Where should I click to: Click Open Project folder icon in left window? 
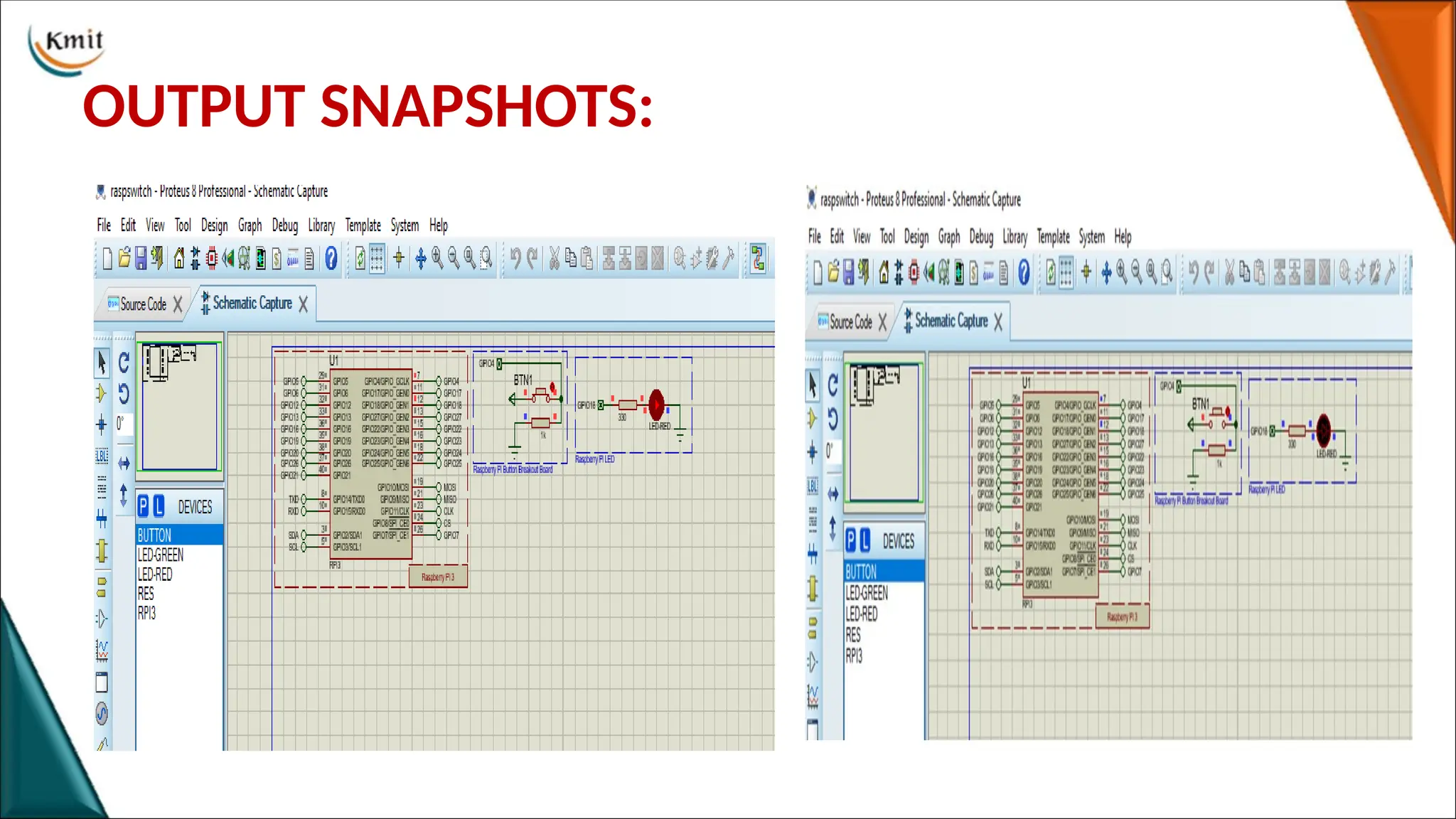(x=124, y=258)
